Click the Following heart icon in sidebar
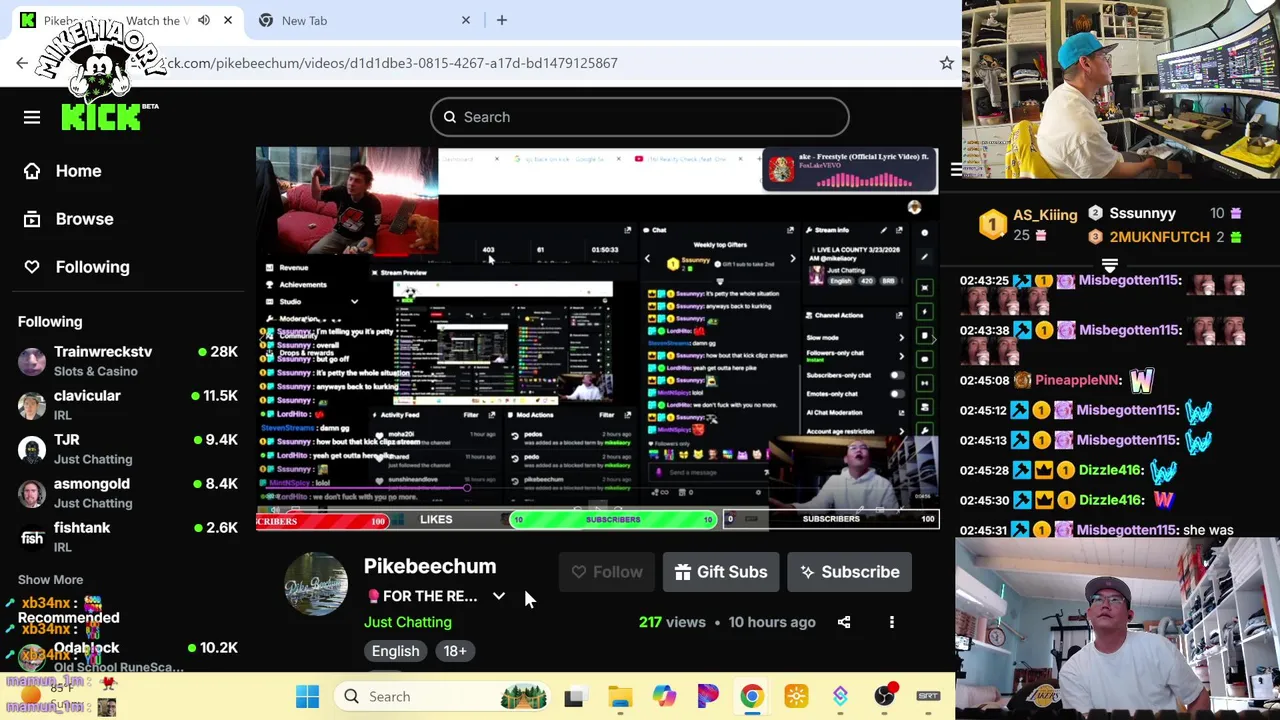The width and height of the screenshot is (1280, 720). pyautogui.click(x=32, y=267)
